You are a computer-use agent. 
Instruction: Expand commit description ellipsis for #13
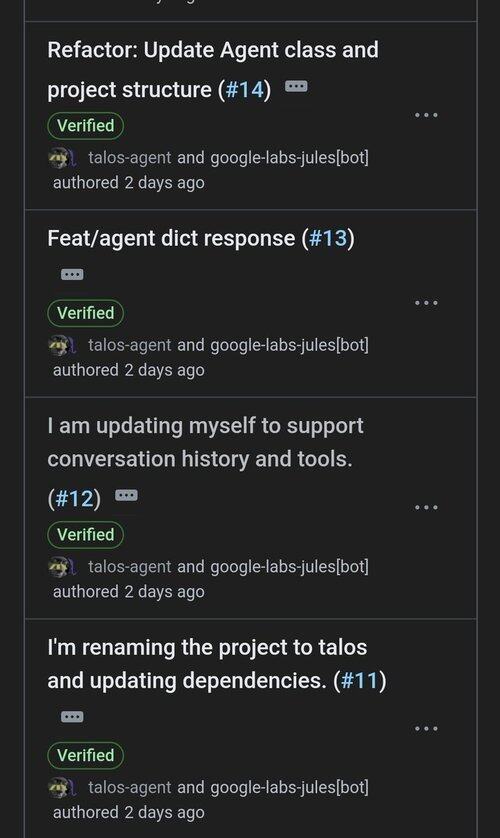tap(72, 274)
